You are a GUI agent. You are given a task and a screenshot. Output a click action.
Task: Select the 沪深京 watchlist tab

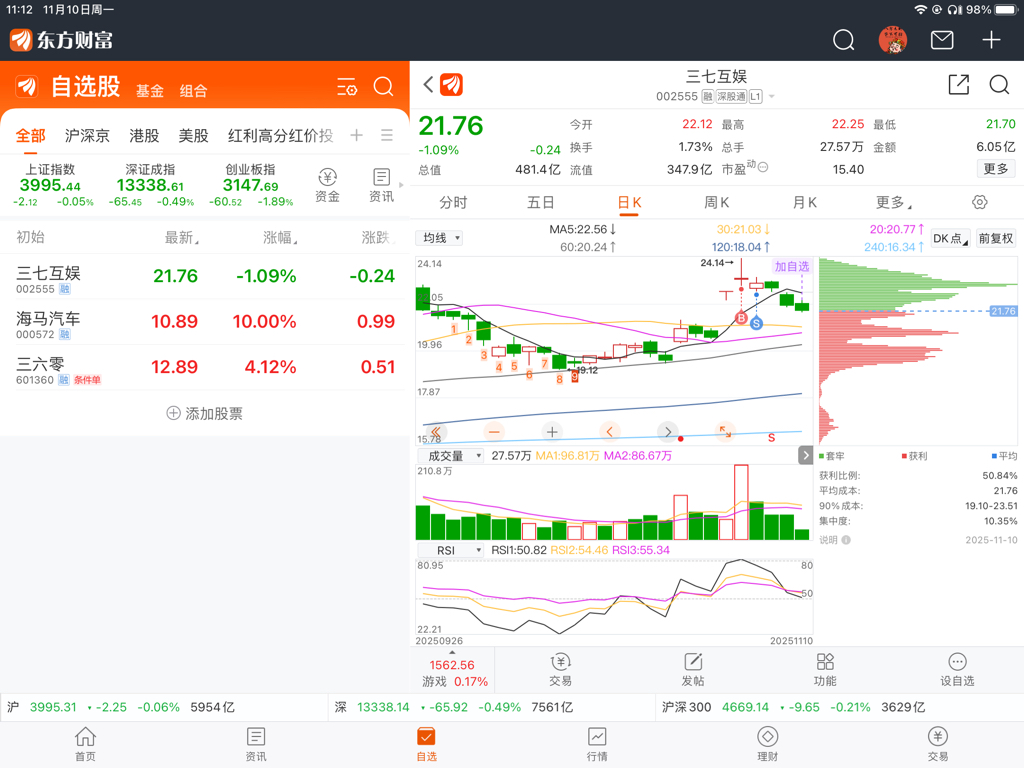tap(87, 135)
